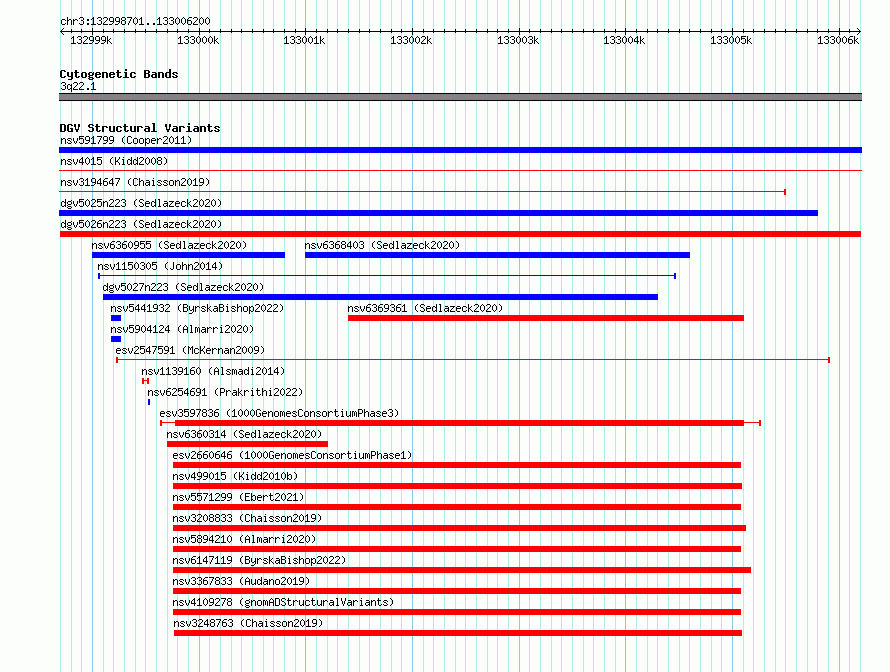Select esv3597836 (1000GenomesConsortiumPhase3) label
The width and height of the screenshot is (890, 672).
[279, 413]
